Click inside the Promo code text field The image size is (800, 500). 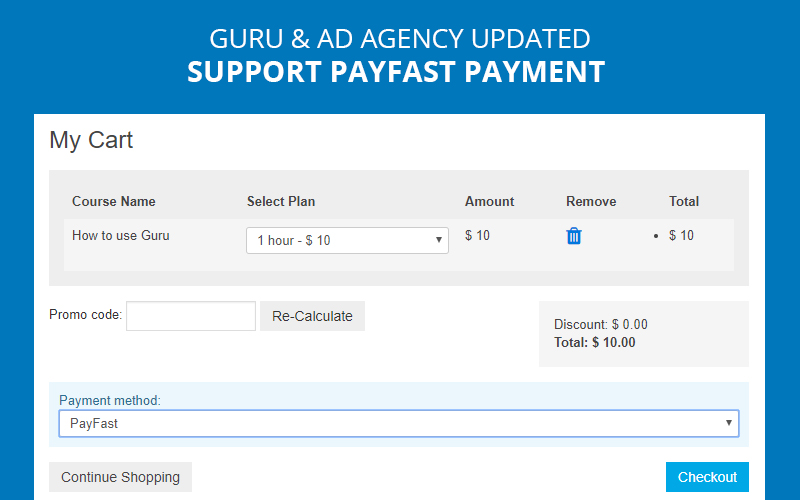191,316
